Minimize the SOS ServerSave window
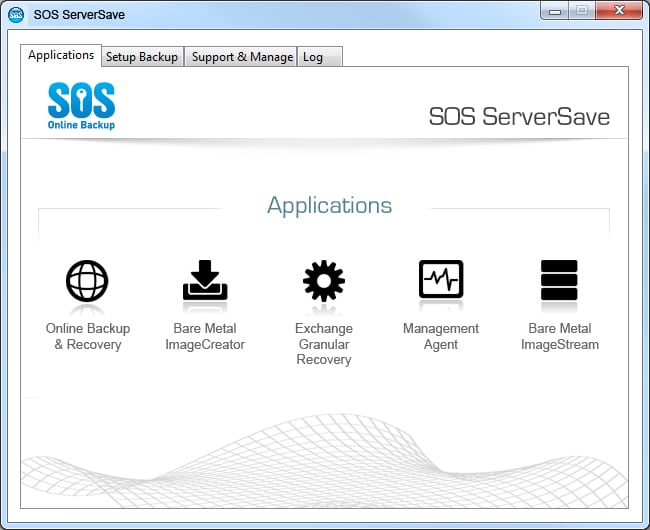650x530 pixels. [555, 11]
